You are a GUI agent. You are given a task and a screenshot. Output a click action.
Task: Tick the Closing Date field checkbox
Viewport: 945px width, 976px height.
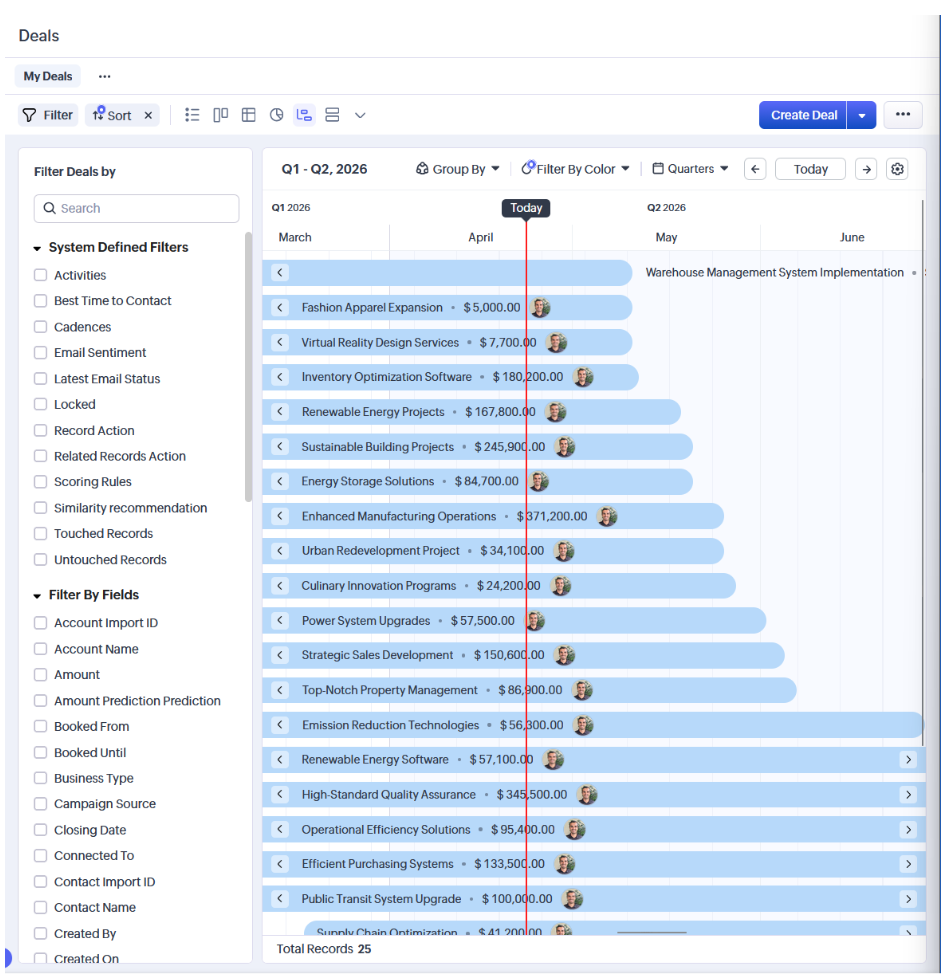[x=41, y=830]
